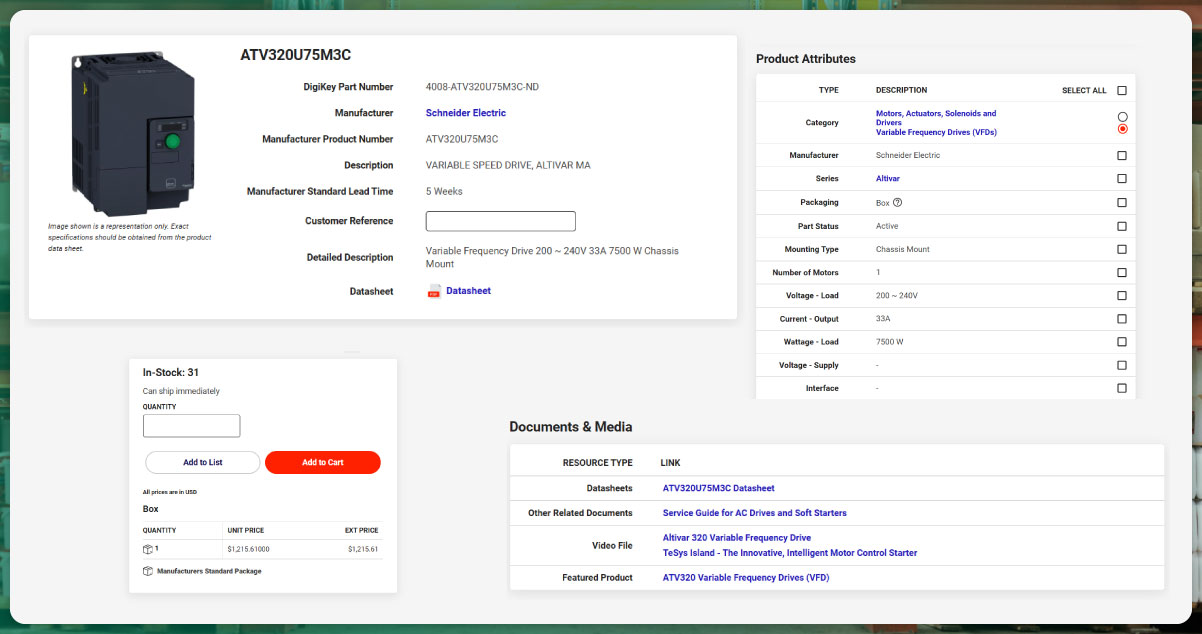Check the Interface attribute checkbox
Screen dimensions: 1202x634
[1122, 388]
